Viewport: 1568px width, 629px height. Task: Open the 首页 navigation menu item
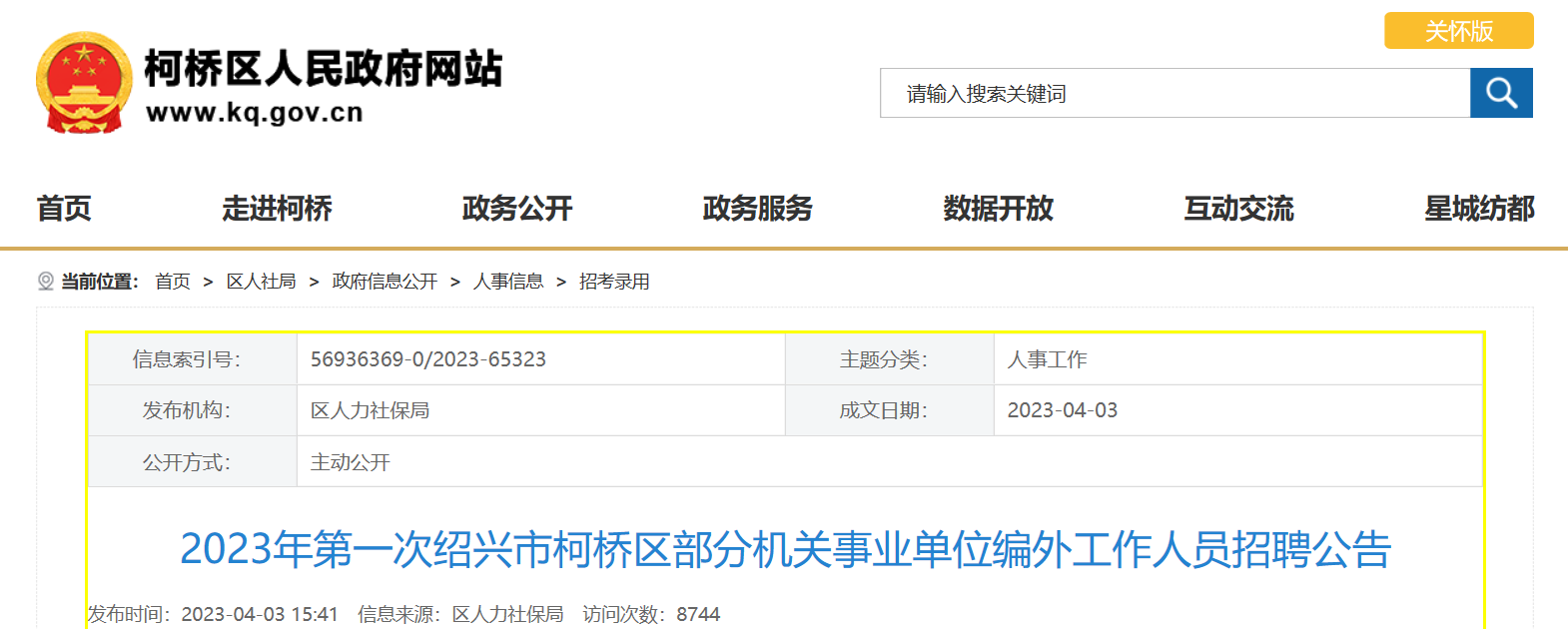coord(64,208)
